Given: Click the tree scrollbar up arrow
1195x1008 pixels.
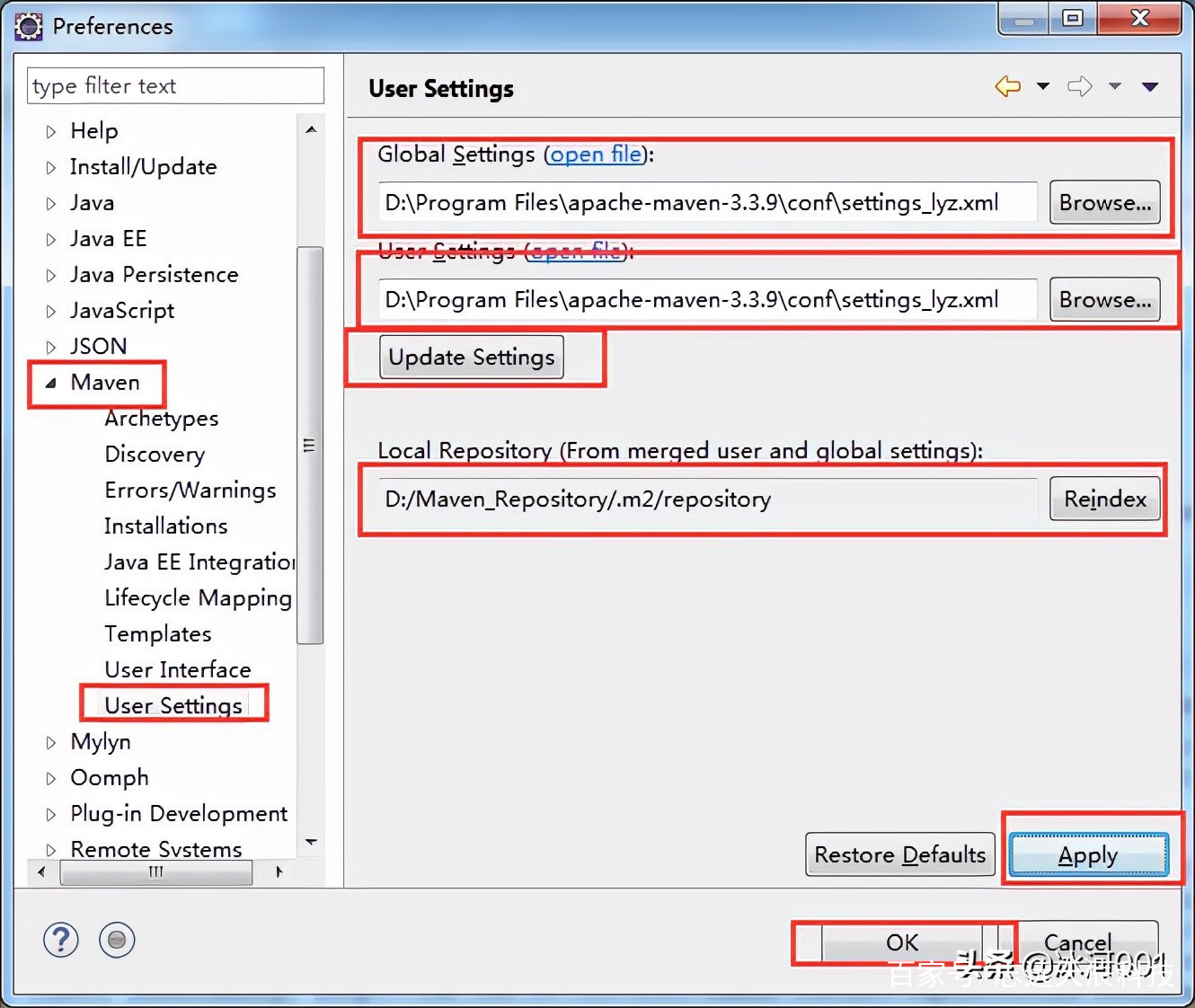Looking at the screenshot, I should tap(311, 130).
